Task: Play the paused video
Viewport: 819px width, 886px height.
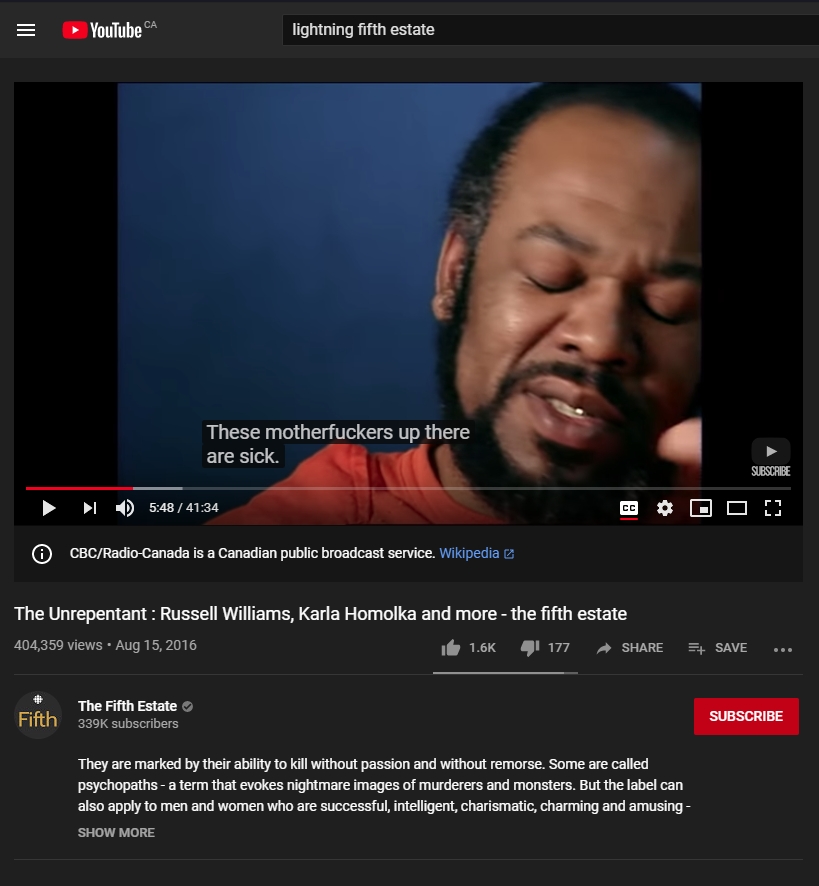Action: 49,508
